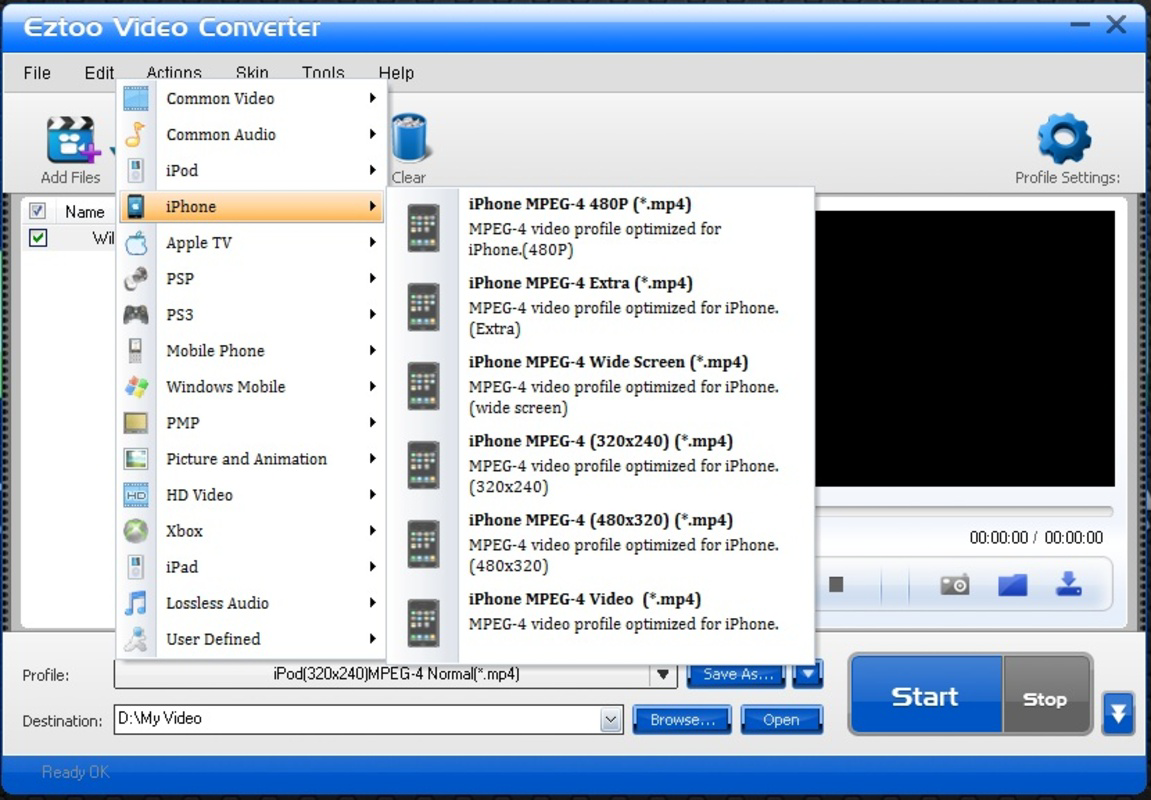Choose Lossless Audio menu entry
Screen dimensions: 1151x800
pyautogui.click(x=252, y=603)
